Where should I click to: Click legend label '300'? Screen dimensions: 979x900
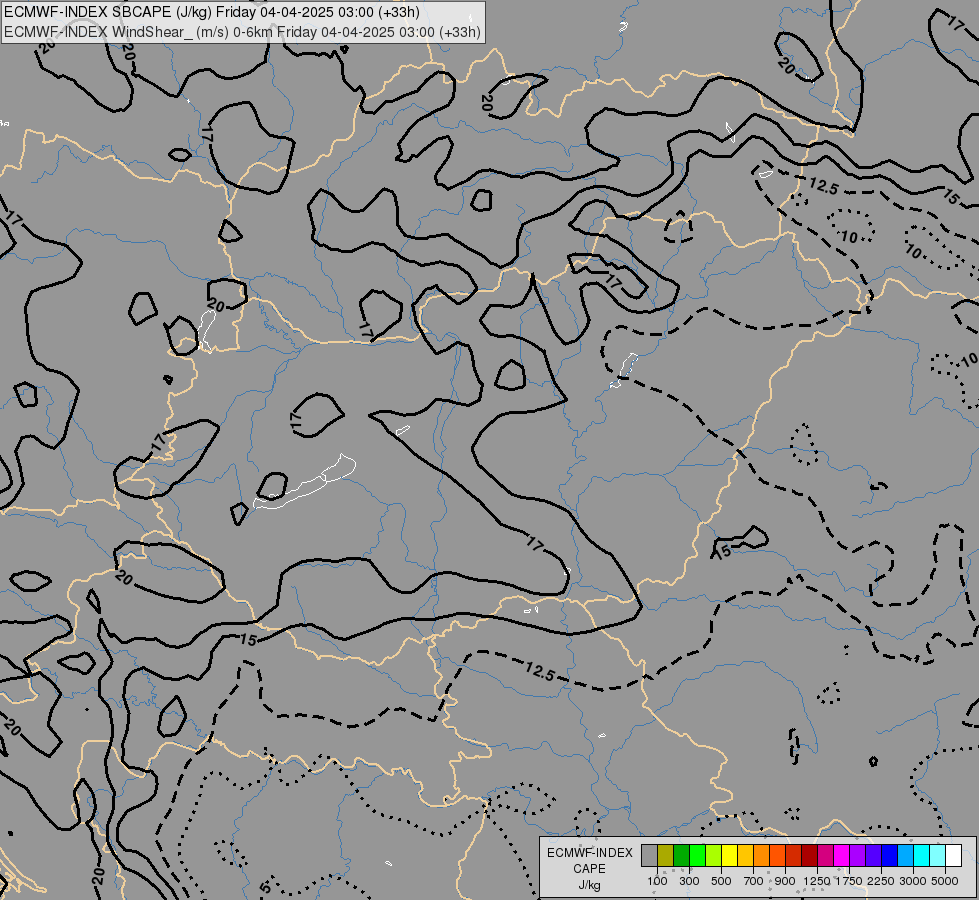tap(689, 881)
